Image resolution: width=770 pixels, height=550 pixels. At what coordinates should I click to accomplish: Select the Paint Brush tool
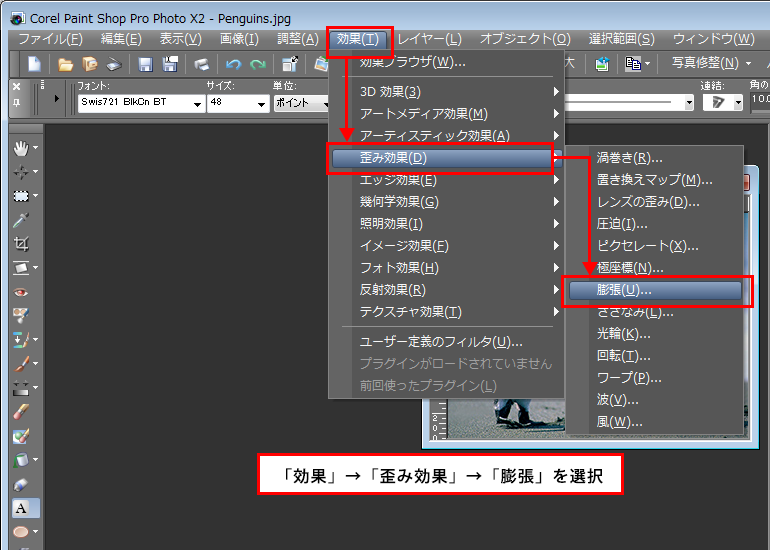(x=21, y=363)
